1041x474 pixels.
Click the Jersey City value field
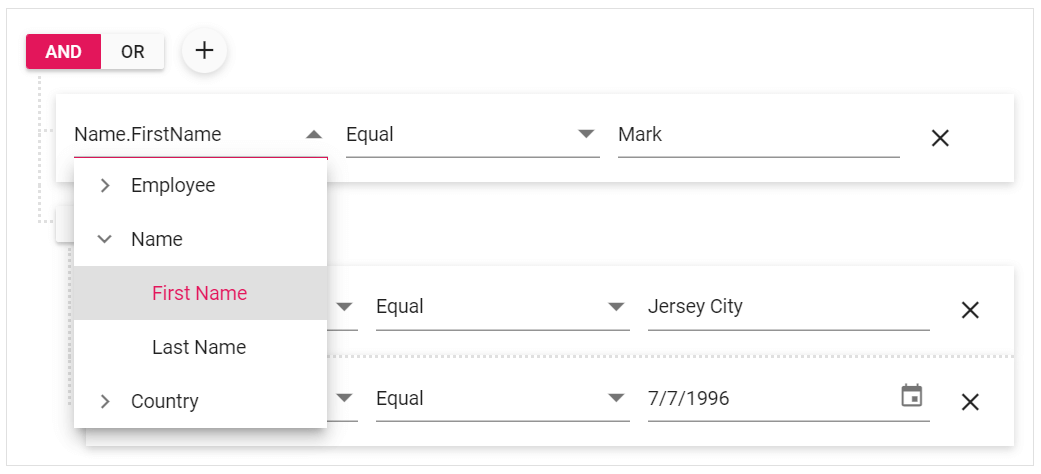787,307
